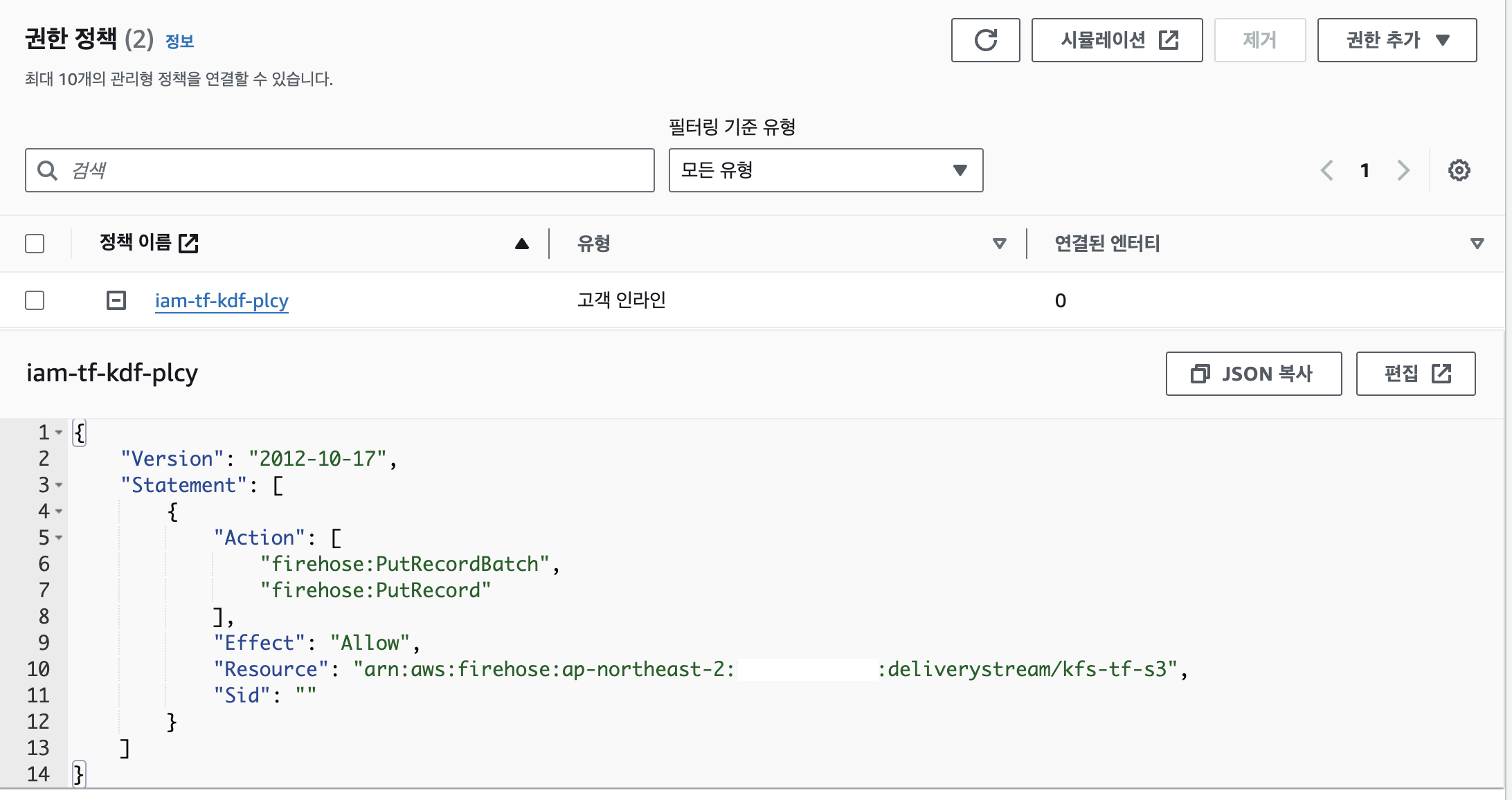Click external link icon beside 정책 이름
The width and height of the screenshot is (1512, 800).
188,243
